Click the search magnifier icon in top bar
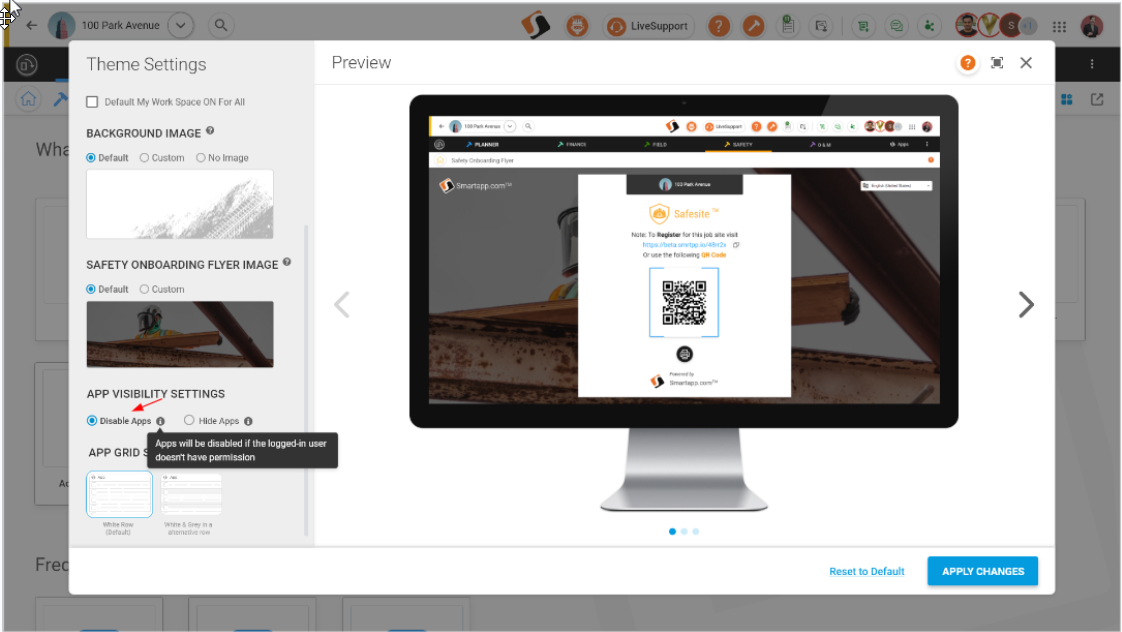1122x632 pixels. [220, 25]
